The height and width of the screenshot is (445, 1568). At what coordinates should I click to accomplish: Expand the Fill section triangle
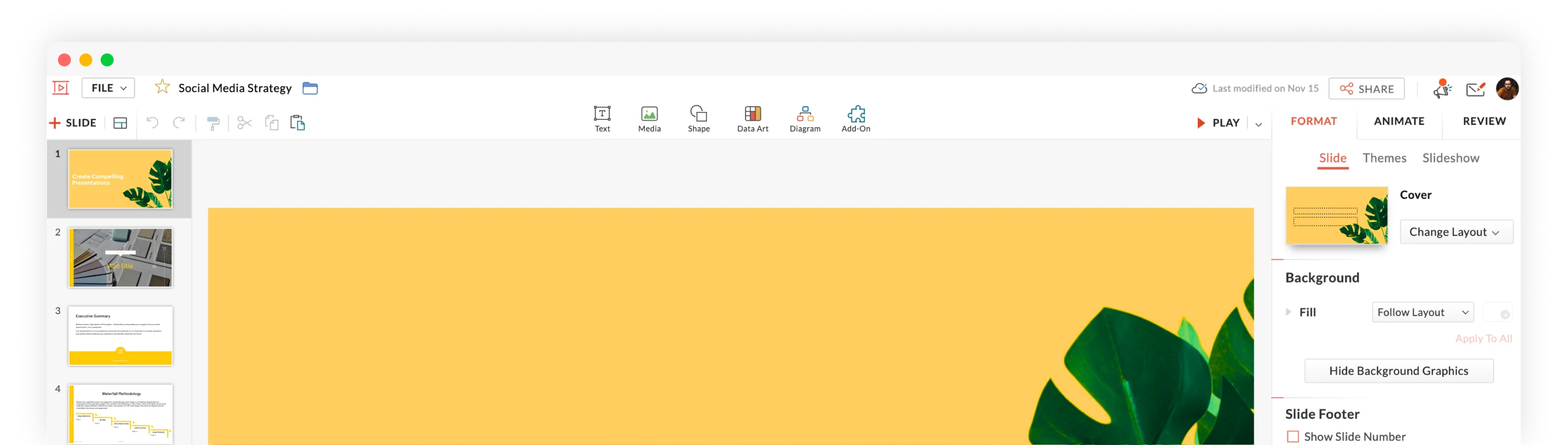pyautogui.click(x=1288, y=312)
